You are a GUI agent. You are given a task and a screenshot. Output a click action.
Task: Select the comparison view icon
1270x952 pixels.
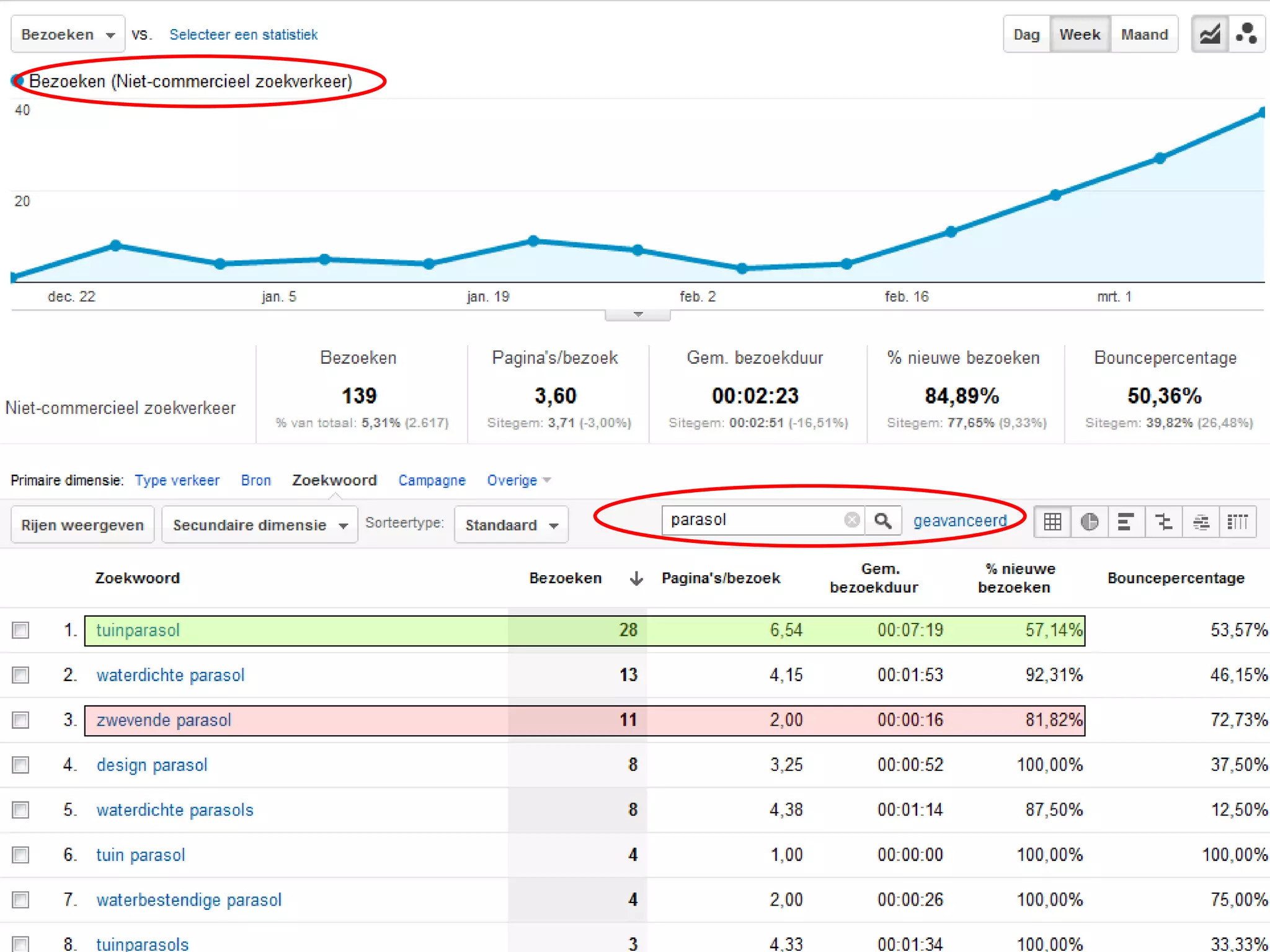(x=1163, y=522)
